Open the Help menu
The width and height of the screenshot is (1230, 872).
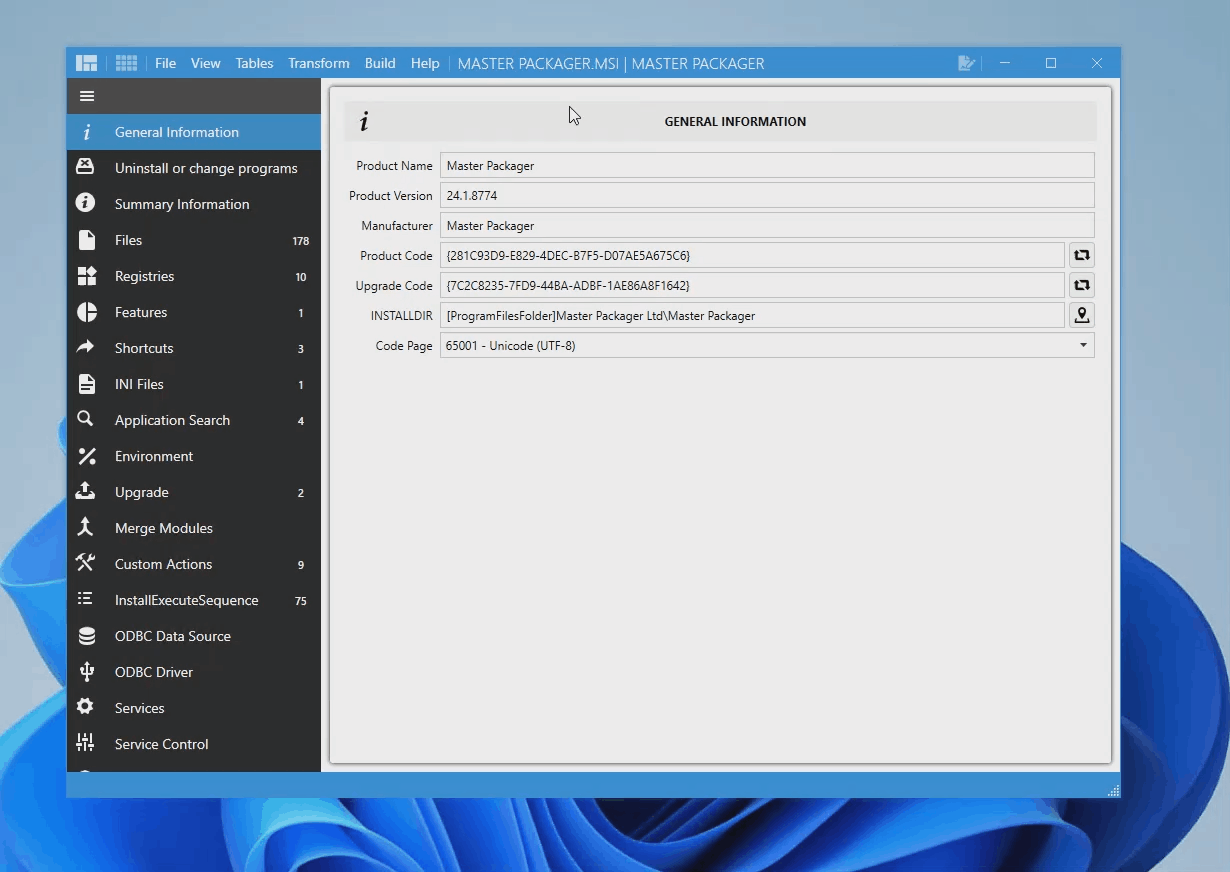pyautogui.click(x=425, y=63)
